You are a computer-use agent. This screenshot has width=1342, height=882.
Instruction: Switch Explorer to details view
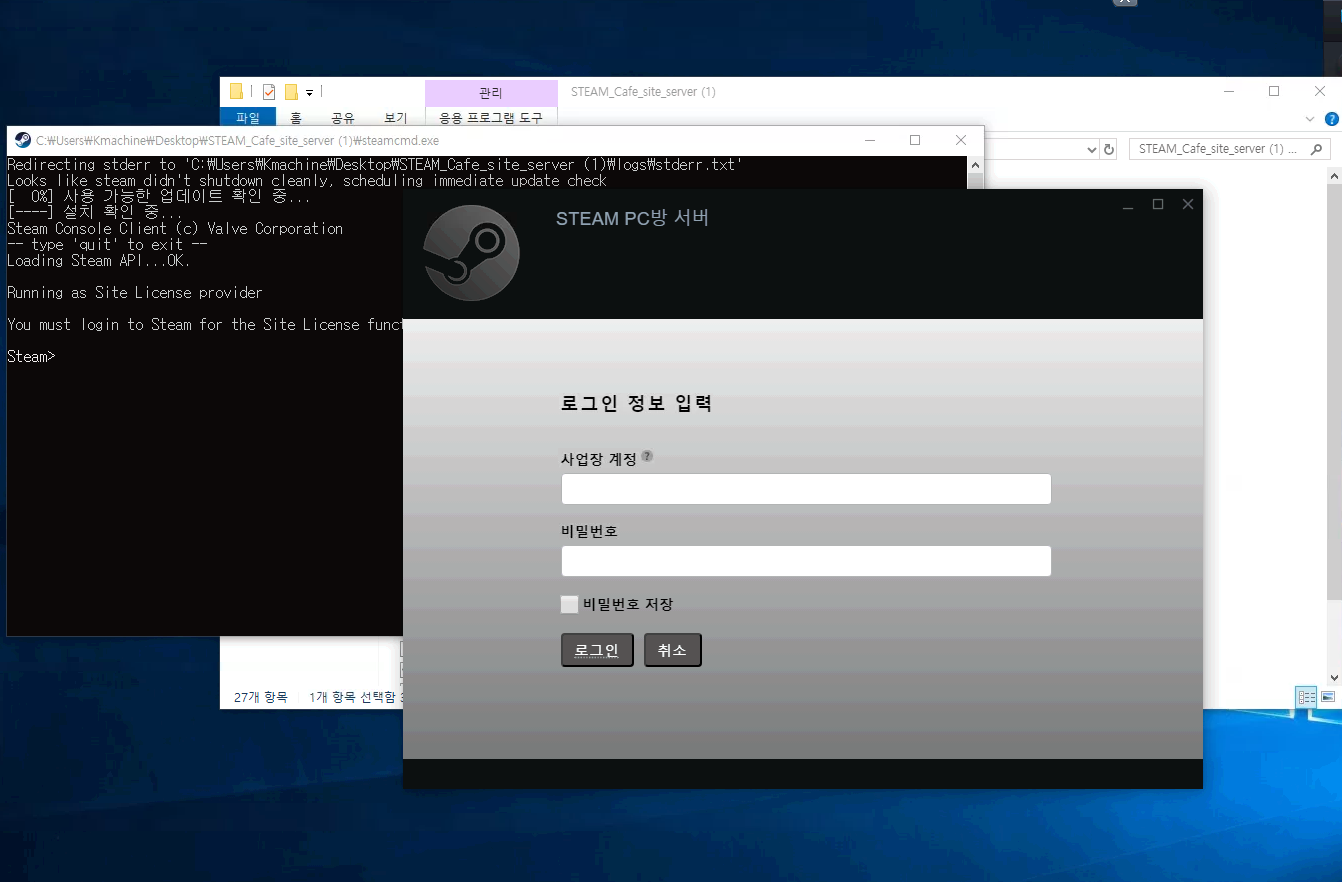[1306, 697]
